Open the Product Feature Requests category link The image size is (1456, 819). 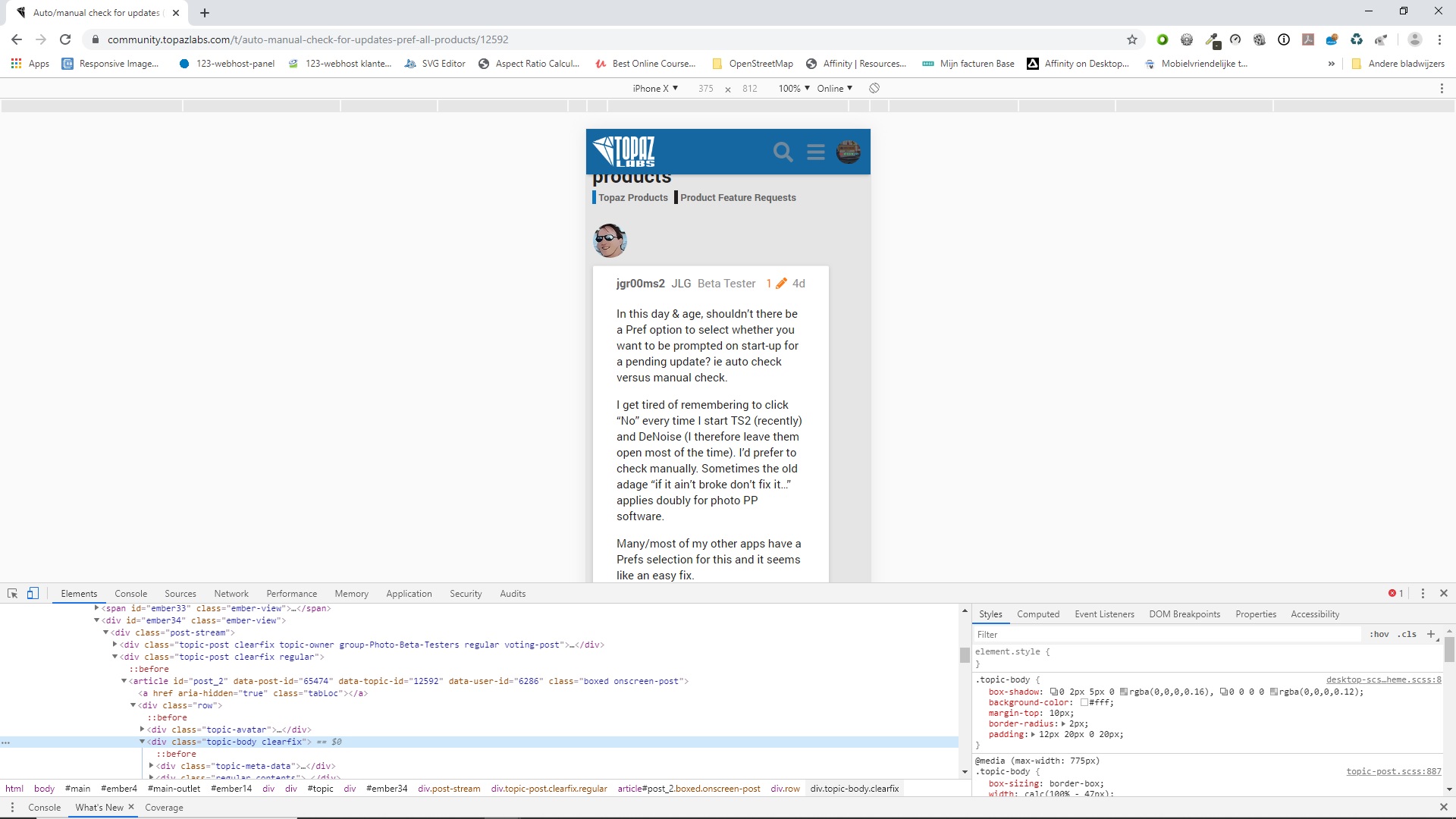click(x=738, y=198)
